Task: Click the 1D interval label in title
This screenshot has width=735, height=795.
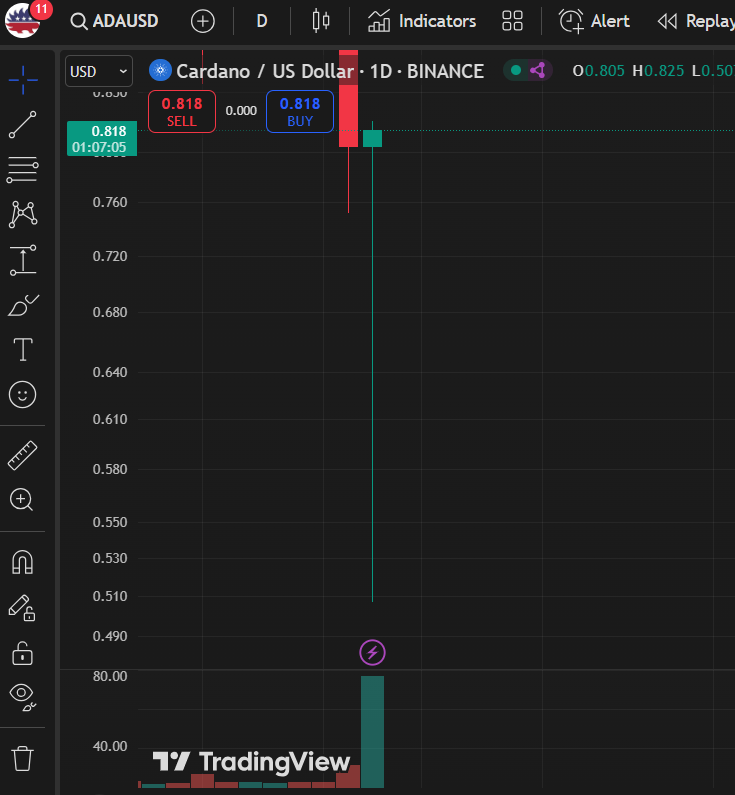Action: (381, 71)
